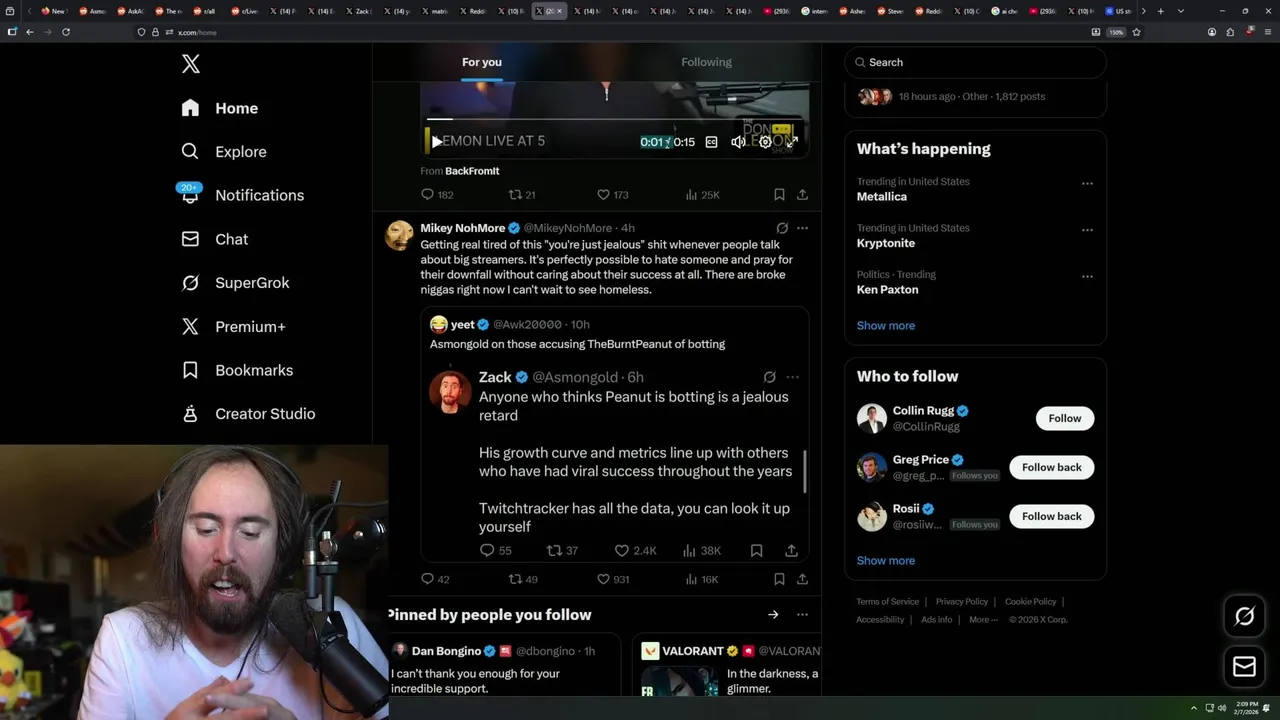Open Grok actions on Zack's embedded post
The height and width of the screenshot is (720, 1280).
(x=769, y=377)
